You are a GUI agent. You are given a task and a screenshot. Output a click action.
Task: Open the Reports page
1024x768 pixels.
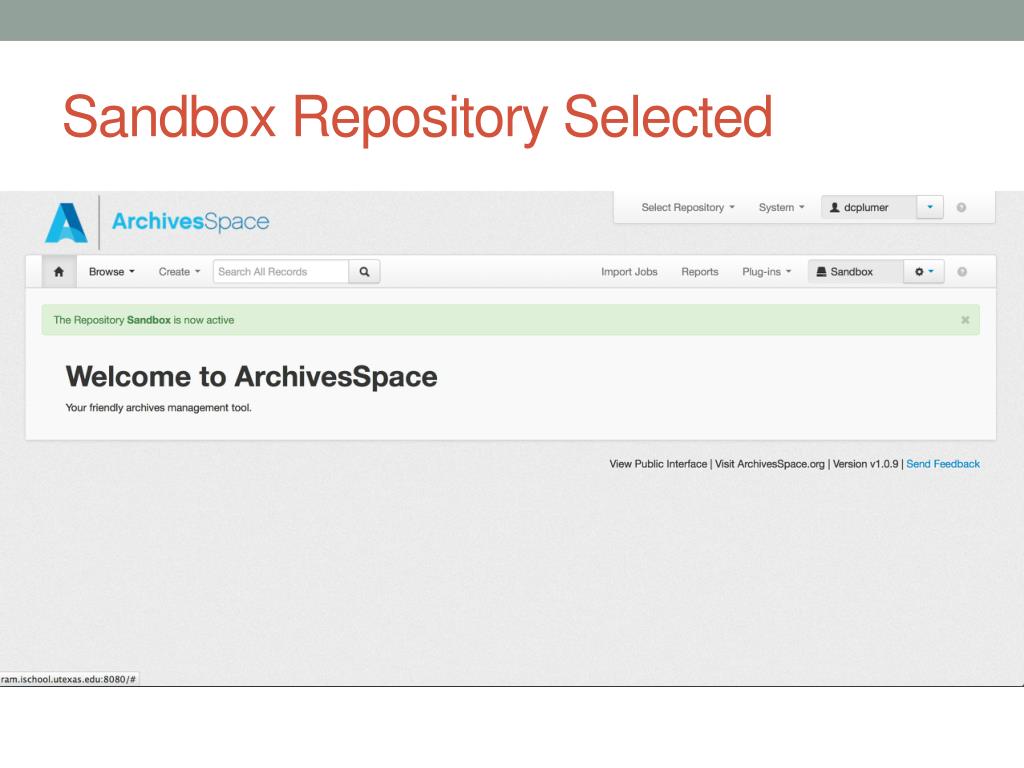pos(699,272)
